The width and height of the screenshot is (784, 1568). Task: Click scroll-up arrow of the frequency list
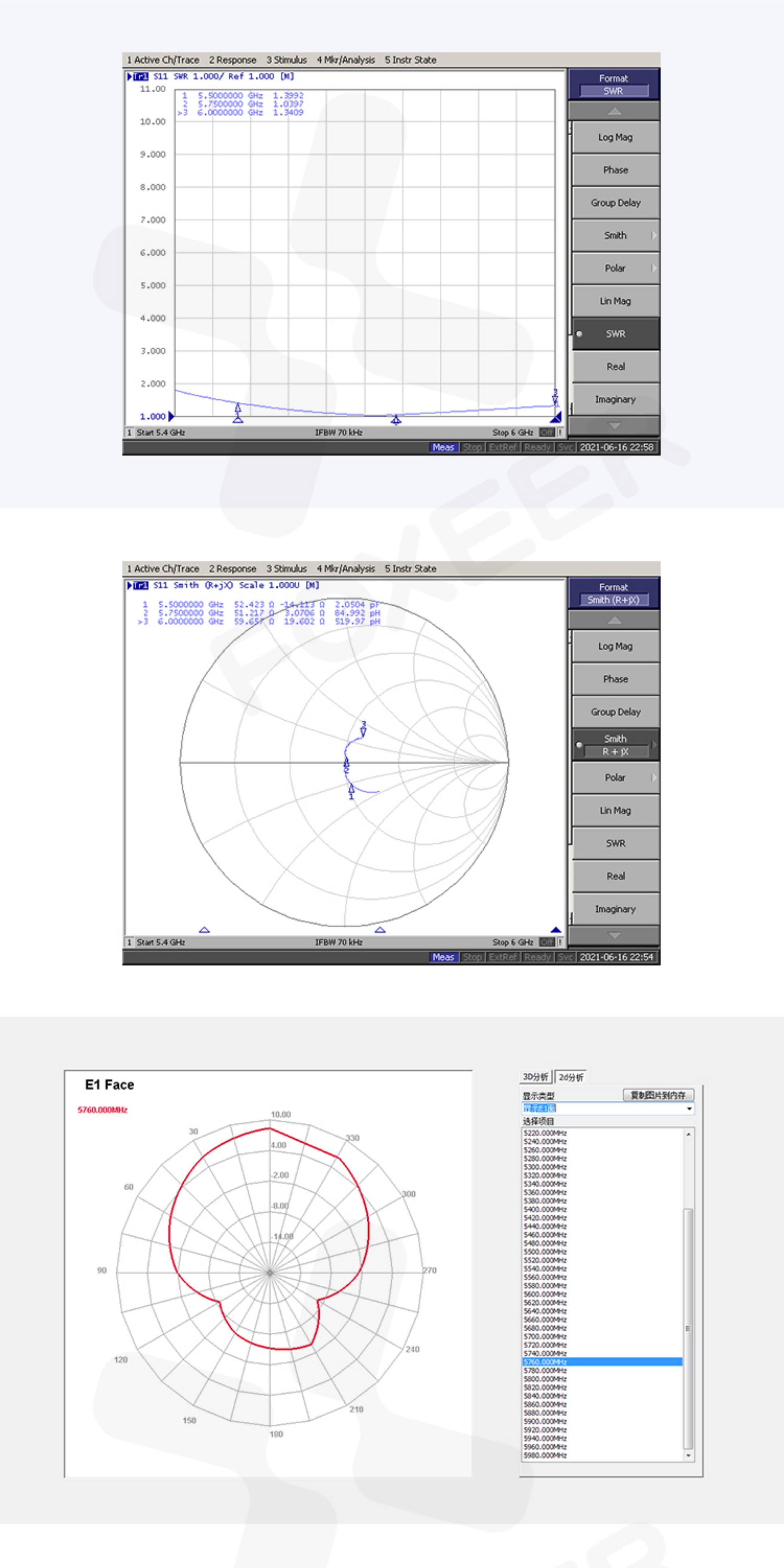tap(689, 1134)
